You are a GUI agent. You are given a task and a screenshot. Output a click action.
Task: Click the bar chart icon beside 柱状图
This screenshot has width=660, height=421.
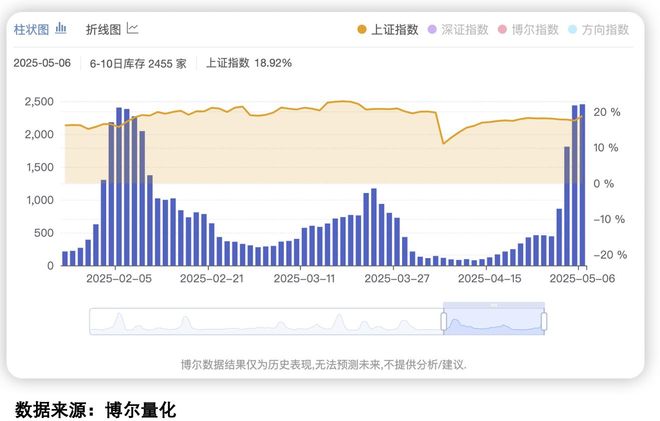tap(61, 28)
